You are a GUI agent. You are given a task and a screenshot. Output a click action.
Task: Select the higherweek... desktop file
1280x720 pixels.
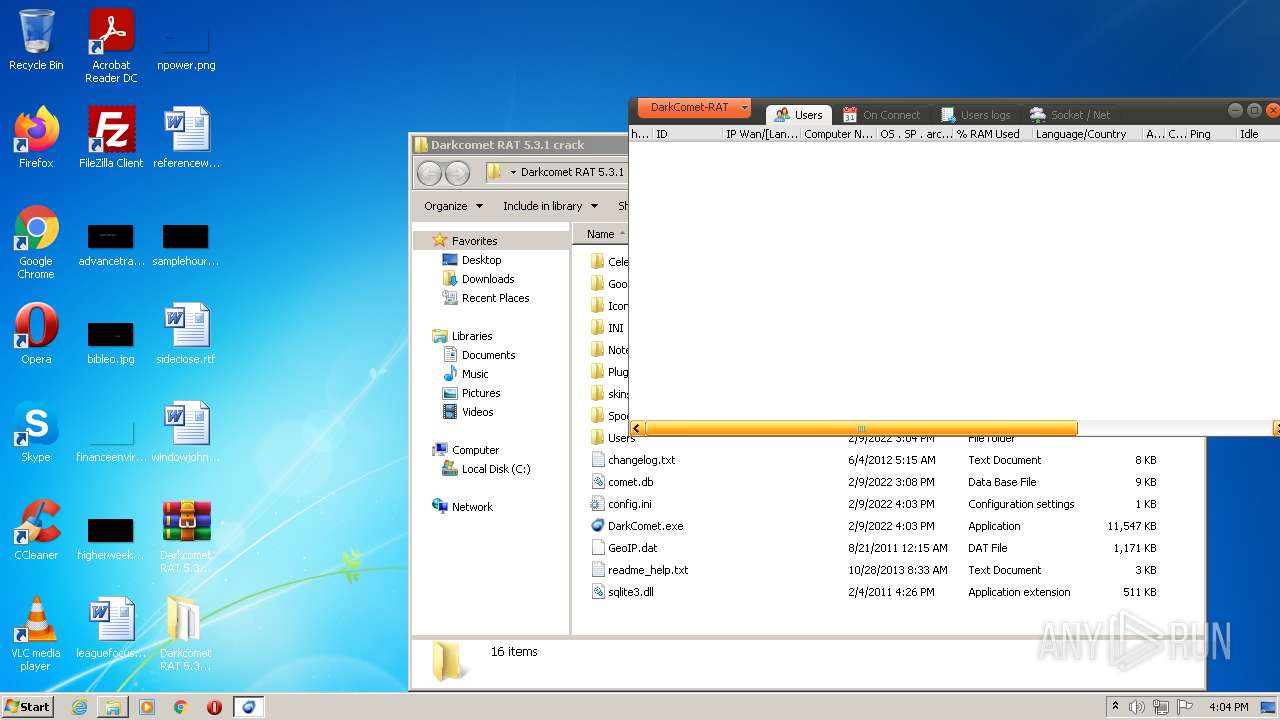coord(111,538)
